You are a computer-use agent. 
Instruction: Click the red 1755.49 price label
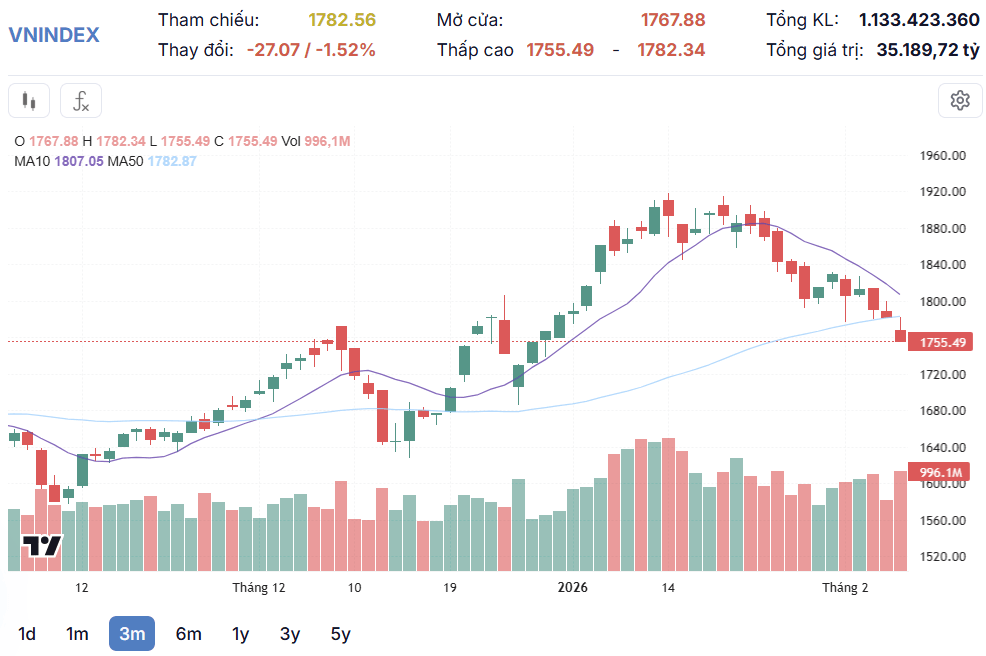point(941,342)
